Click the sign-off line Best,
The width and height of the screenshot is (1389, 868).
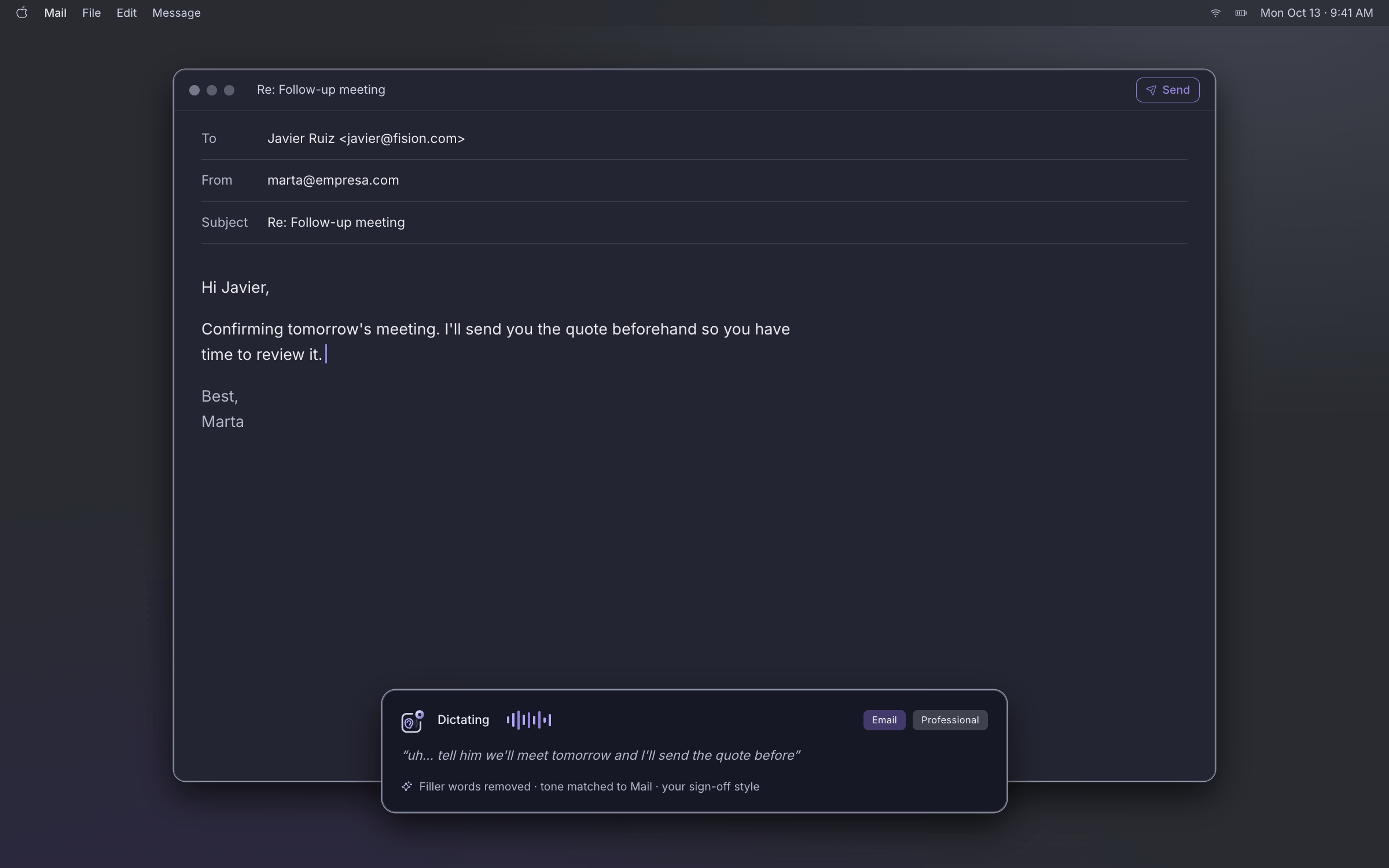[219, 396]
